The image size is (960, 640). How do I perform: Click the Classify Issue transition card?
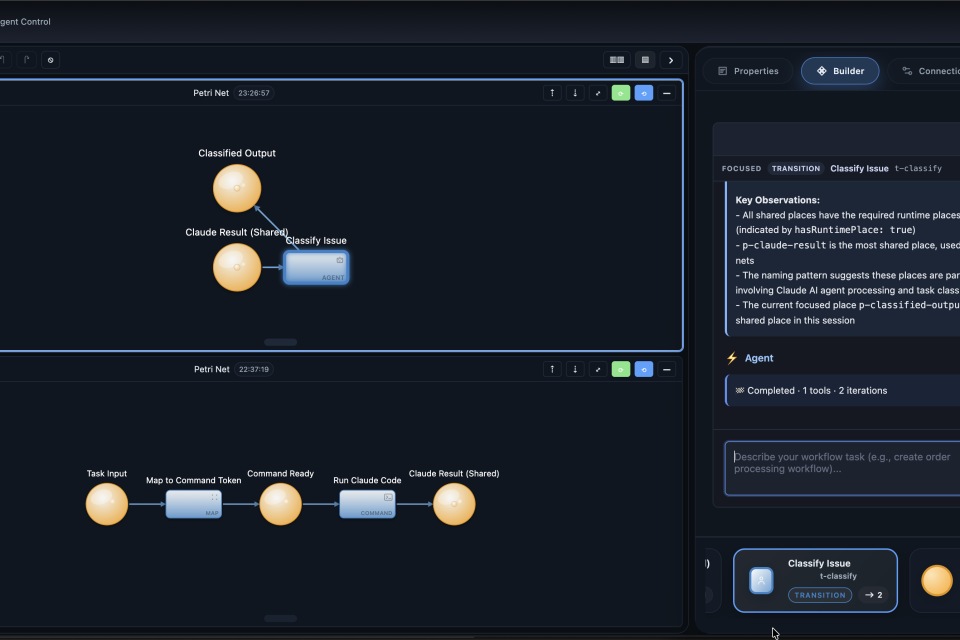(x=815, y=580)
